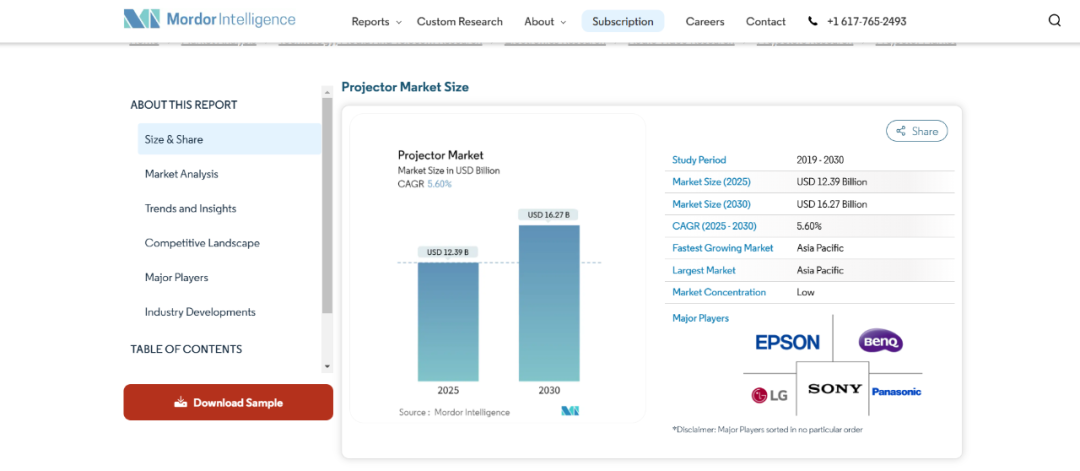This screenshot has width=1080, height=471.
Task: Click the Mordor Intelligence logo
Action: (209, 20)
